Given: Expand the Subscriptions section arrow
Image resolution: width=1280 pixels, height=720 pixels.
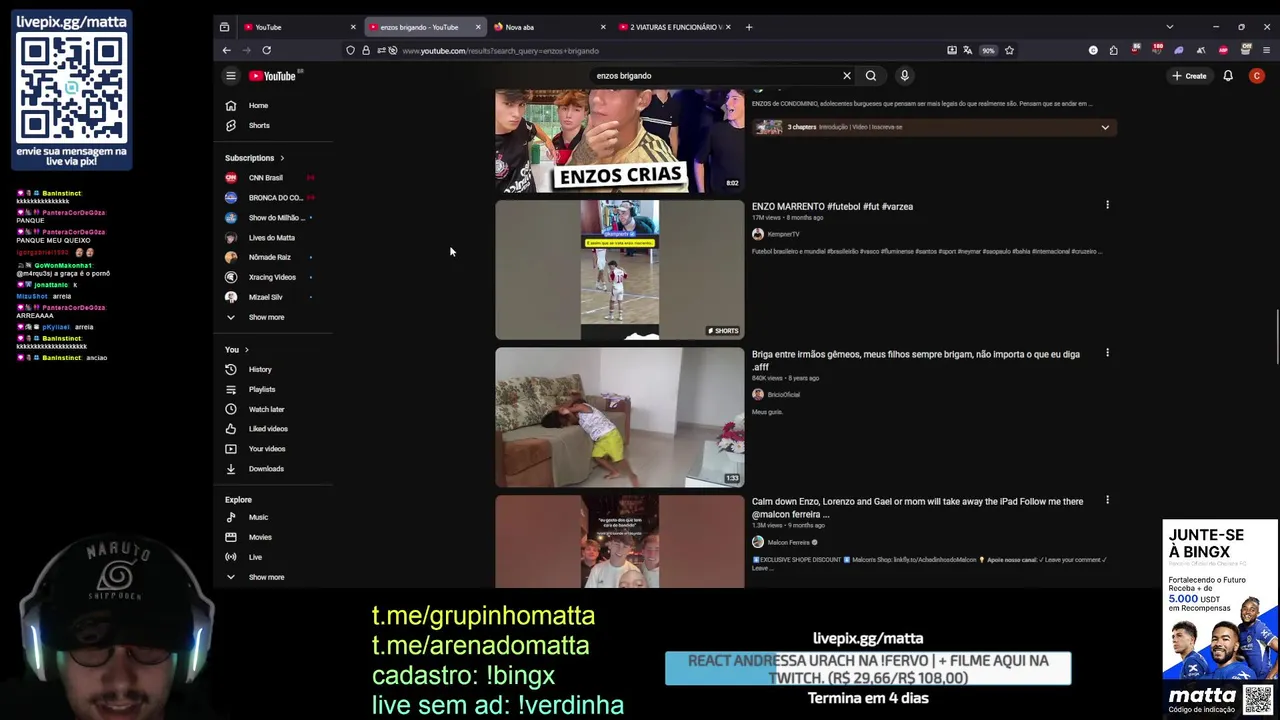Looking at the screenshot, I should (x=282, y=158).
